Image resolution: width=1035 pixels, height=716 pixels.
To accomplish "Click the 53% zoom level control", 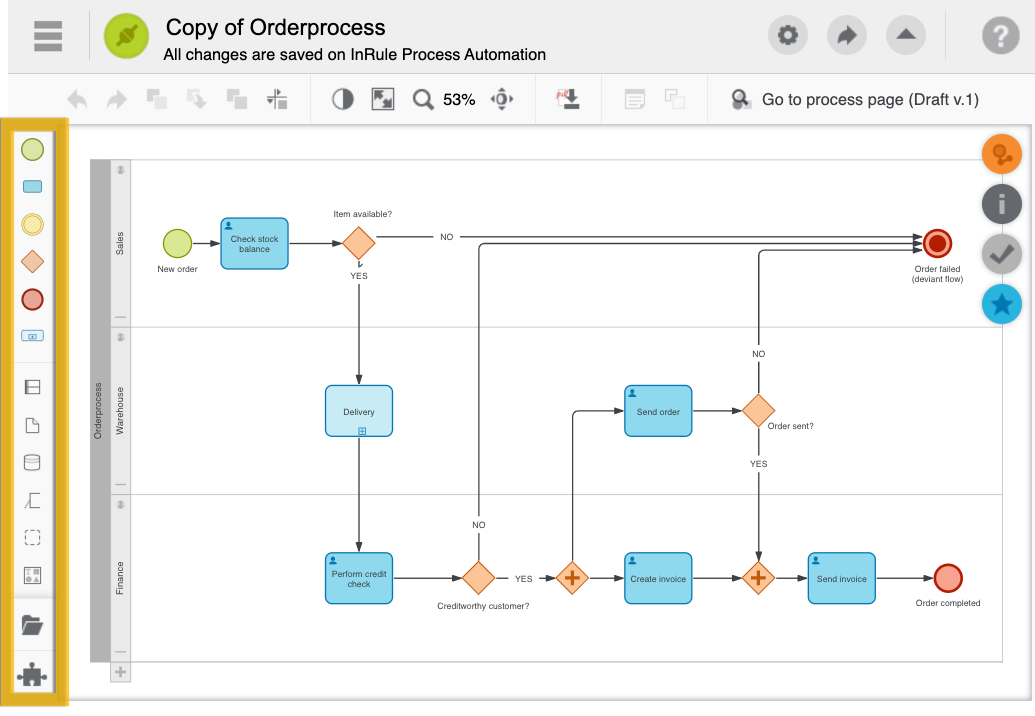I will click(x=458, y=99).
